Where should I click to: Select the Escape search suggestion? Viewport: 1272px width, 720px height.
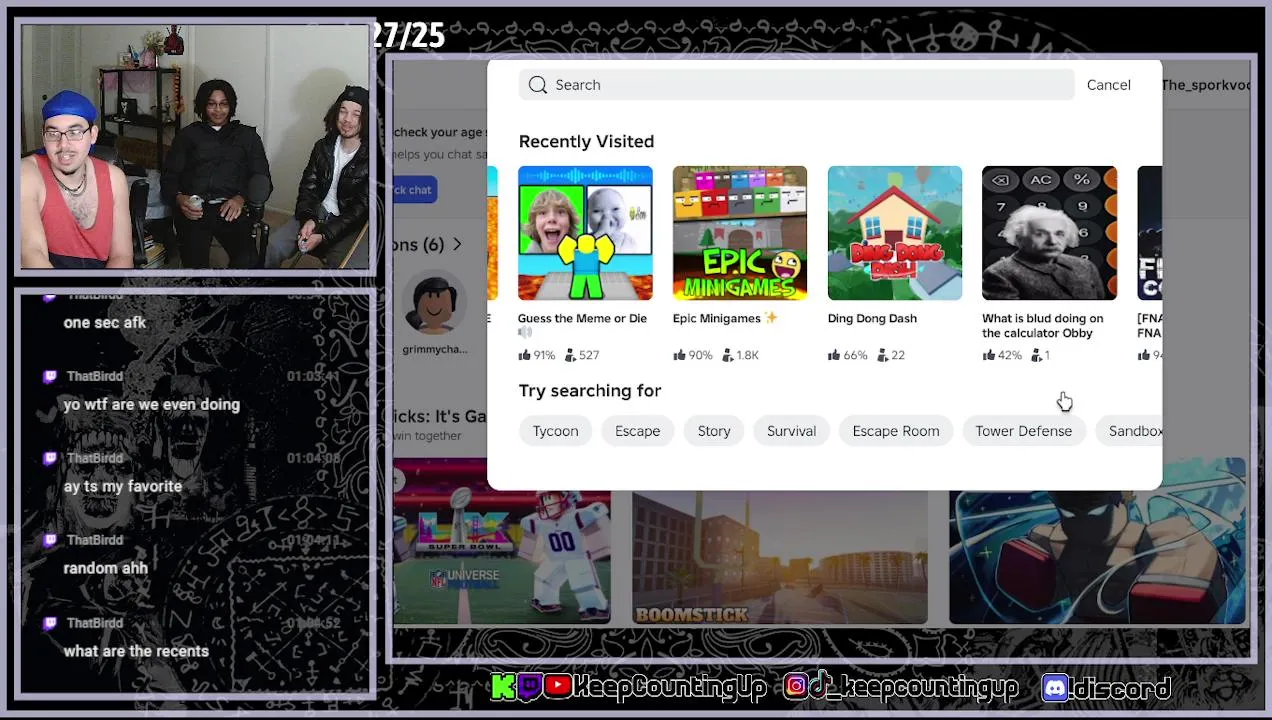tap(637, 431)
